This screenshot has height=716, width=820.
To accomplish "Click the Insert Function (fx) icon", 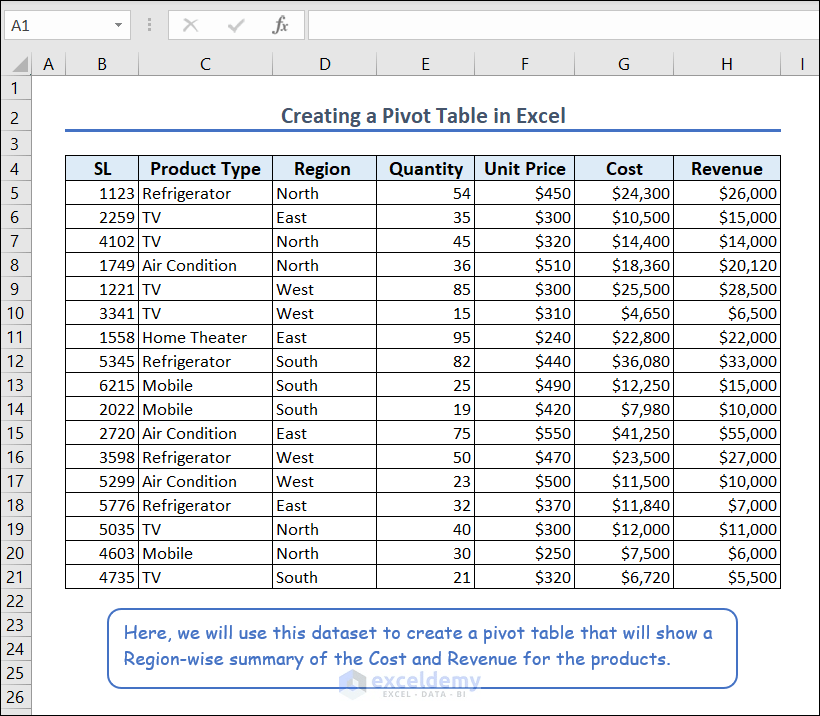I will click(280, 26).
